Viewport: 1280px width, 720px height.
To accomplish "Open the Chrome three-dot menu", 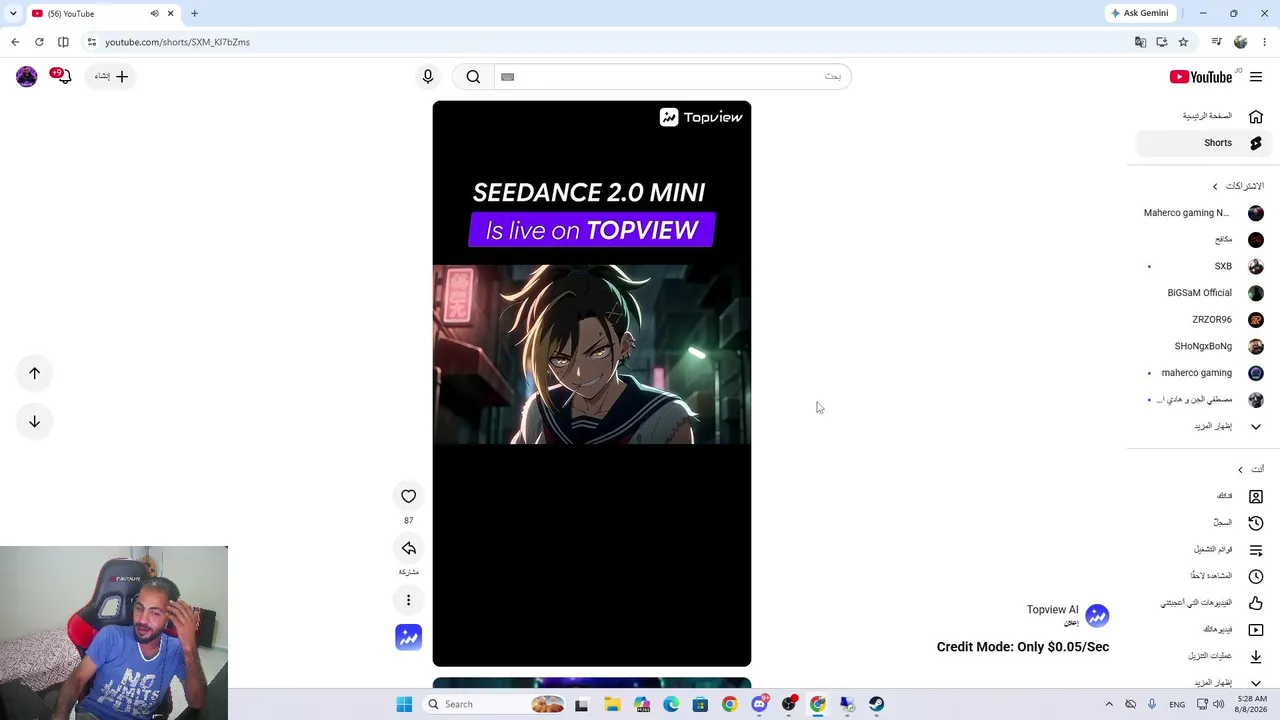I will pyautogui.click(x=1264, y=42).
